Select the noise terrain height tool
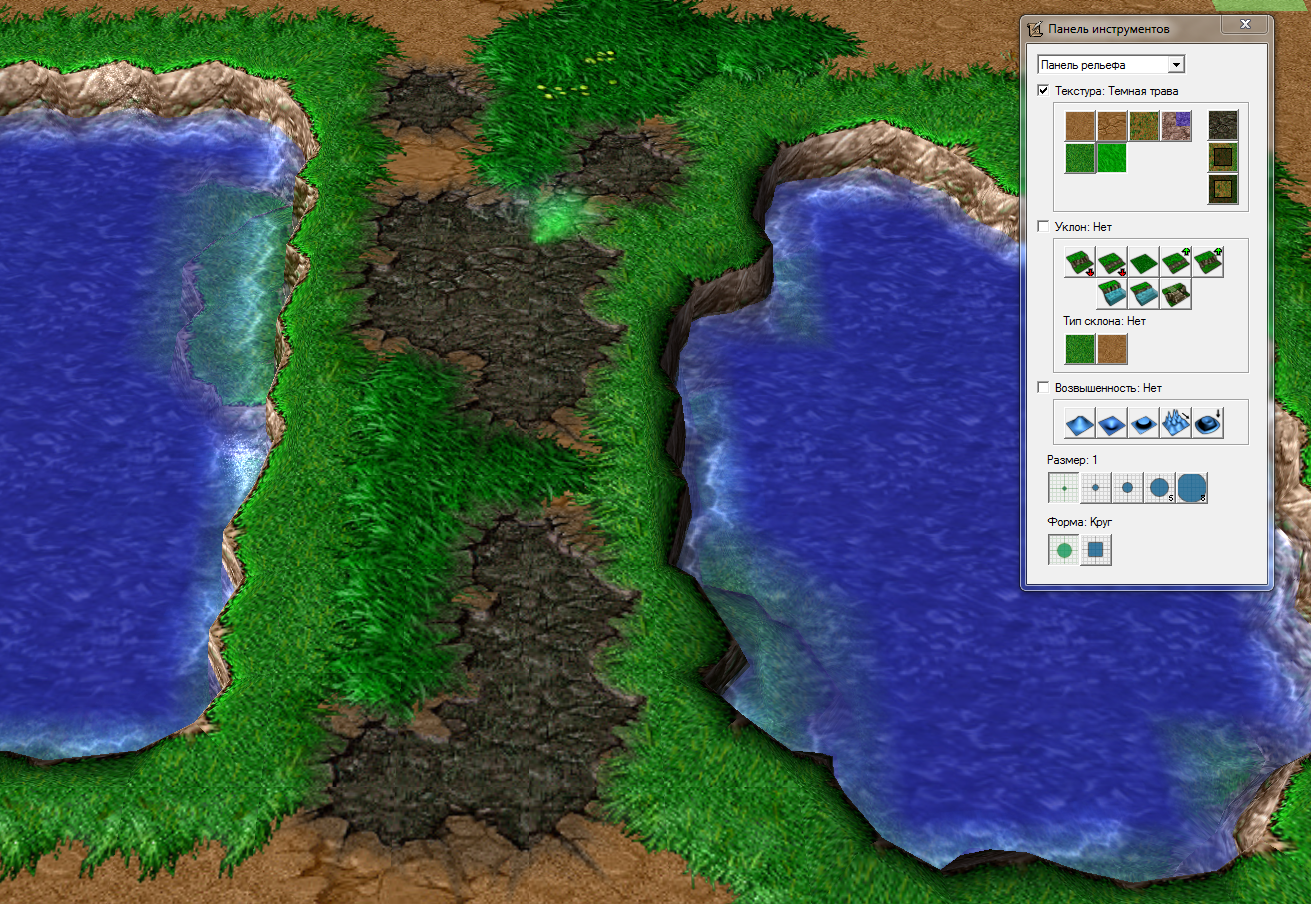The width and height of the screenshot is (1311, 904). click(x=1176, y=423)
